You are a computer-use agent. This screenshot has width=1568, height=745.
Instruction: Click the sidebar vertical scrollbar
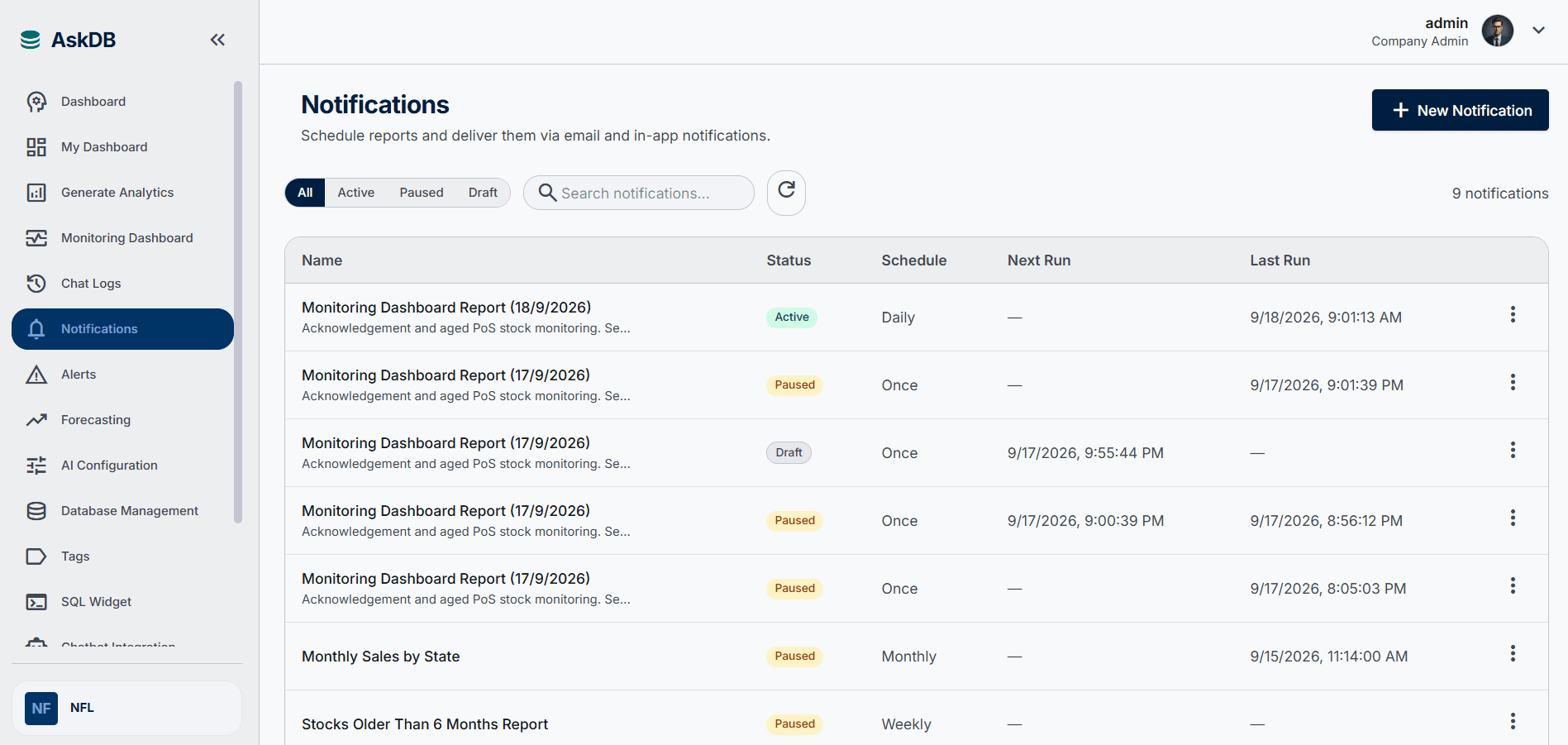(238, 302)
